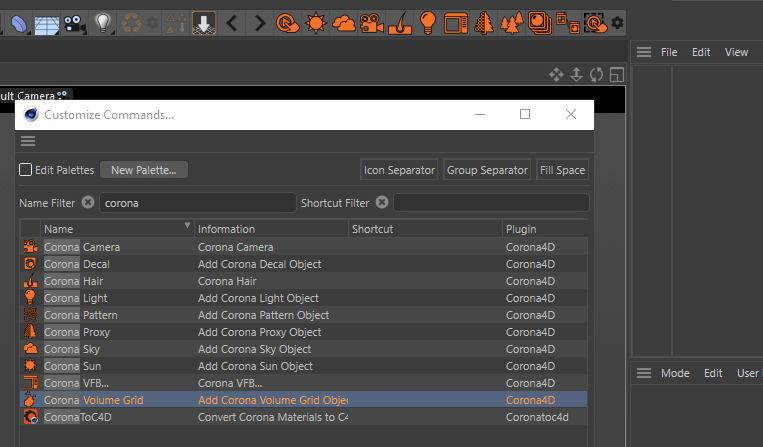
Task: Open Object Manager hamburger menu beside File
Action: pos(644,52)
